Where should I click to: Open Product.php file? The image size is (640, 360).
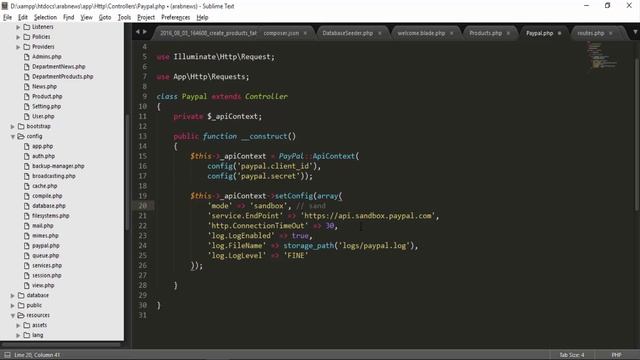pyautogui.click(x=47, y=97)
